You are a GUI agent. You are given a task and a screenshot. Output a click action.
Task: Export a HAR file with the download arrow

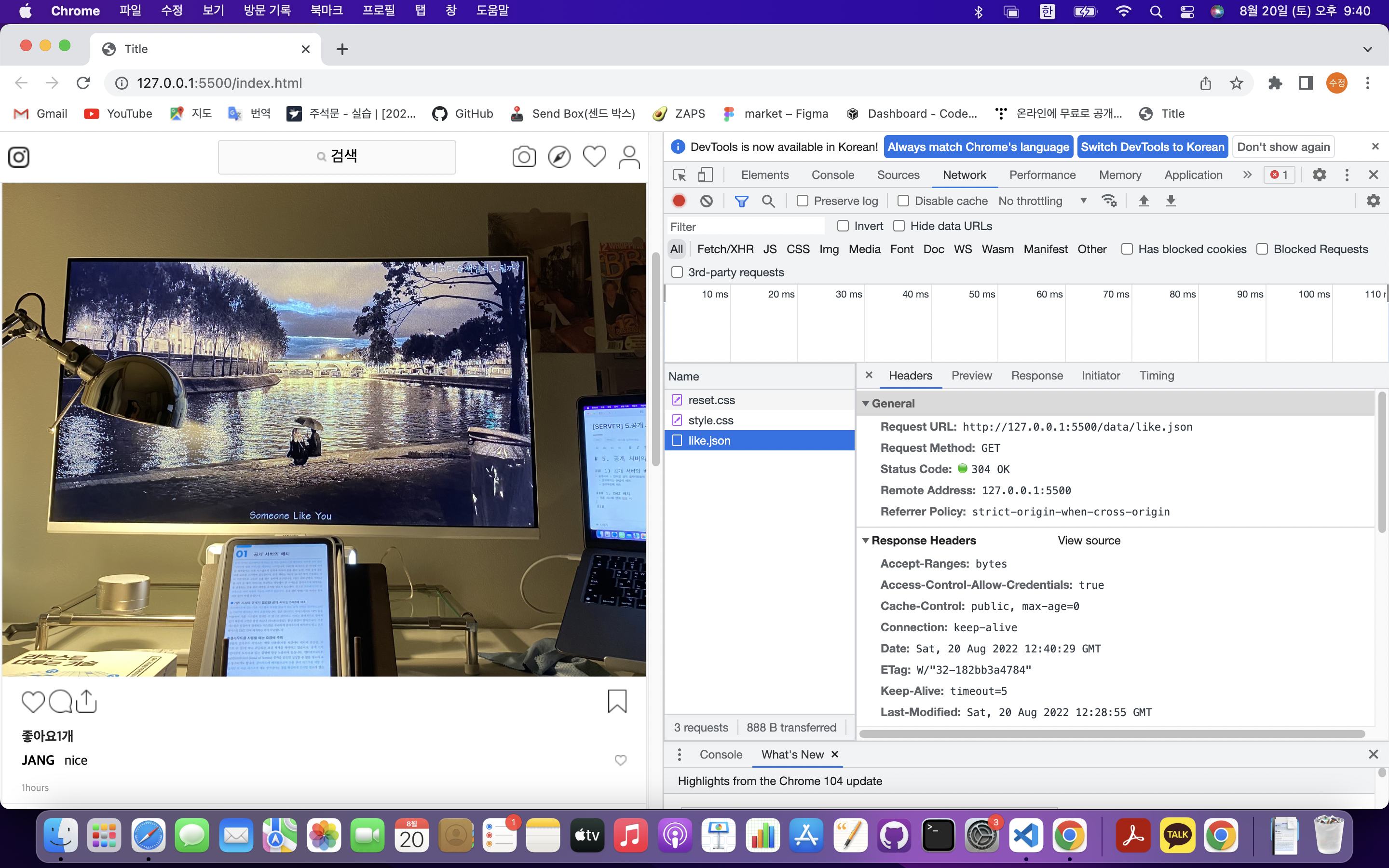[x=1171, y=201]
